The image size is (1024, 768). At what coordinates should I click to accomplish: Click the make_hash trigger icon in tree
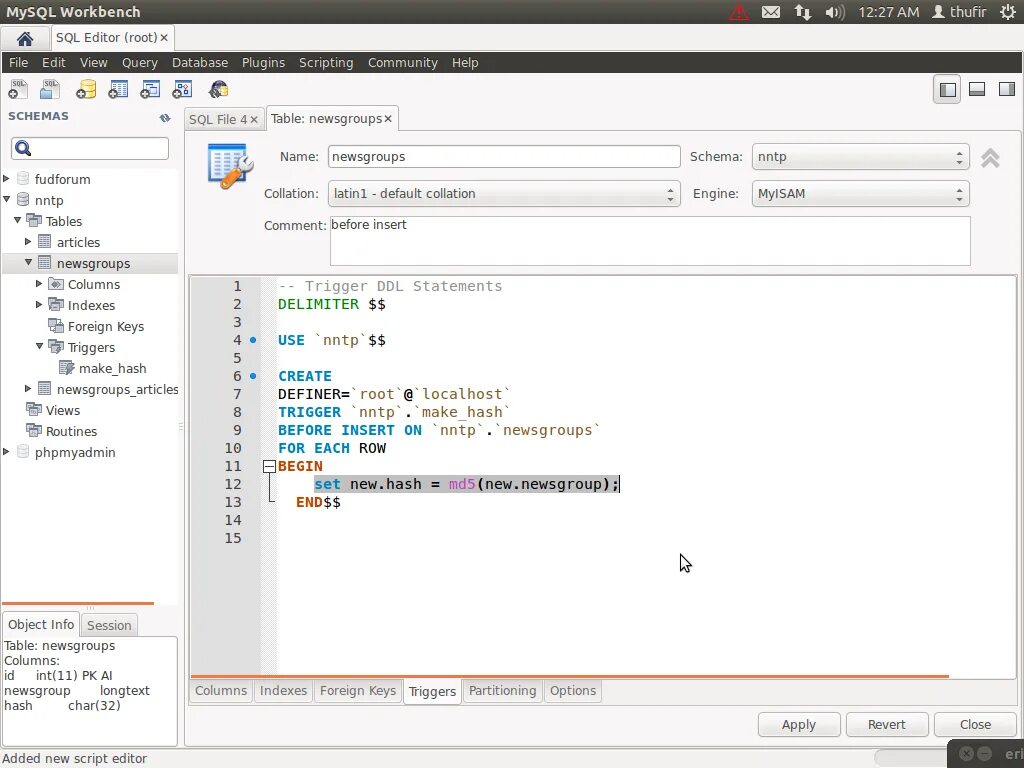point(67,368)
